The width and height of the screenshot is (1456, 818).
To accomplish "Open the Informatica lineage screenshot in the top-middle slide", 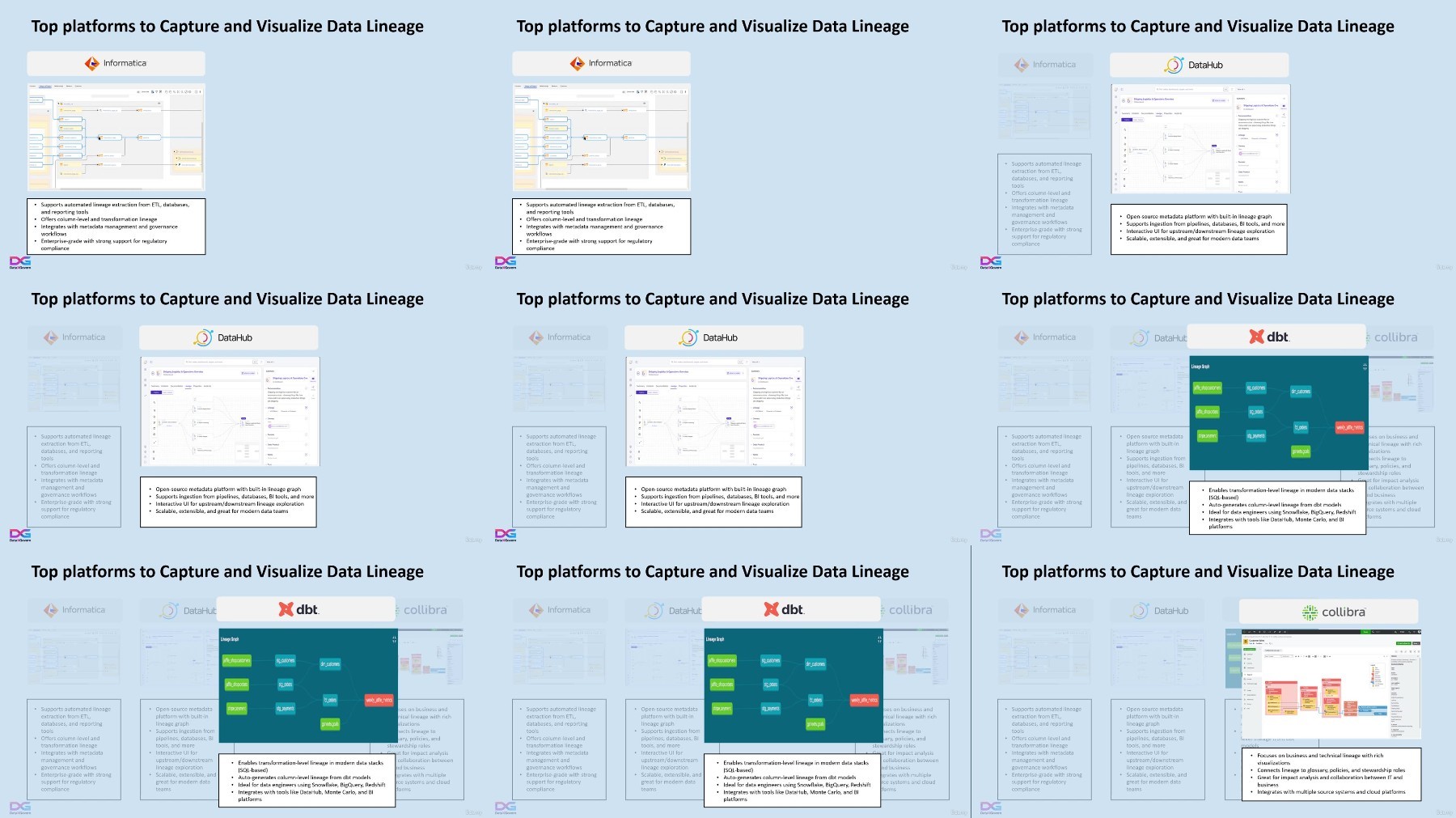I will [x=601, y=137].
